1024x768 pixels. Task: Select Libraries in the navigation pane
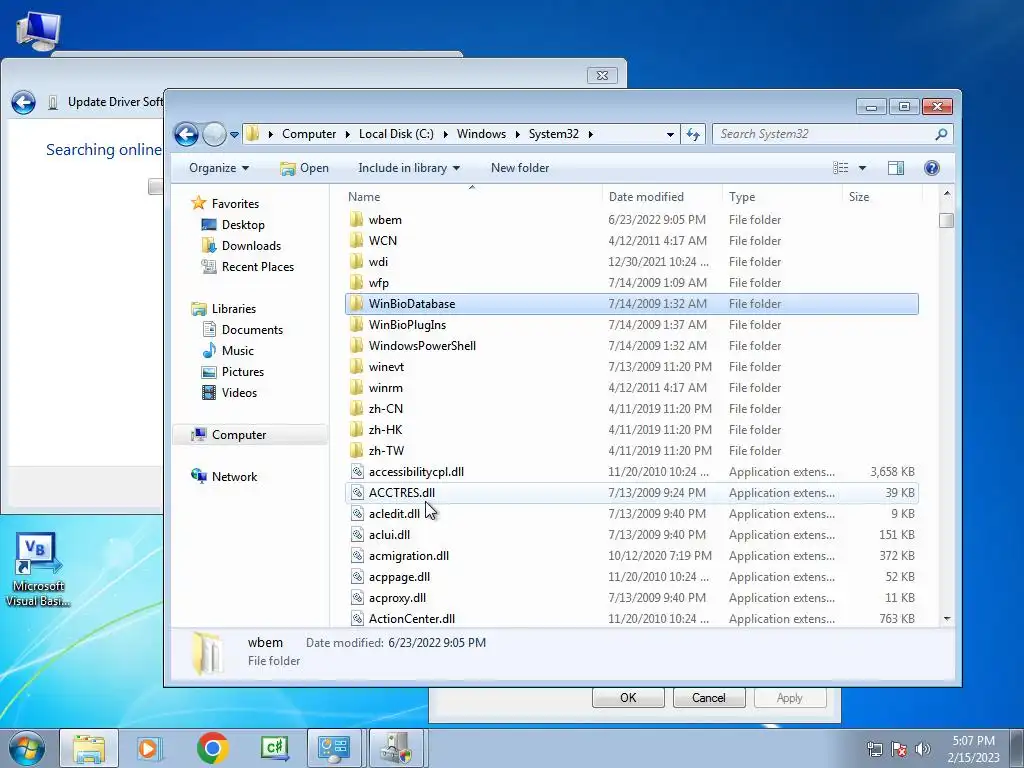[234, 309]
